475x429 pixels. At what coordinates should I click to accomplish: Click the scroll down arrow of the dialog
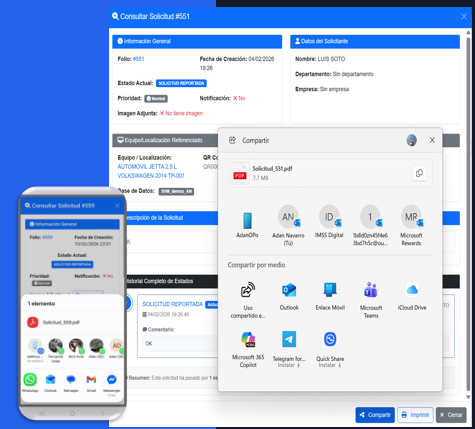(468, 397)
